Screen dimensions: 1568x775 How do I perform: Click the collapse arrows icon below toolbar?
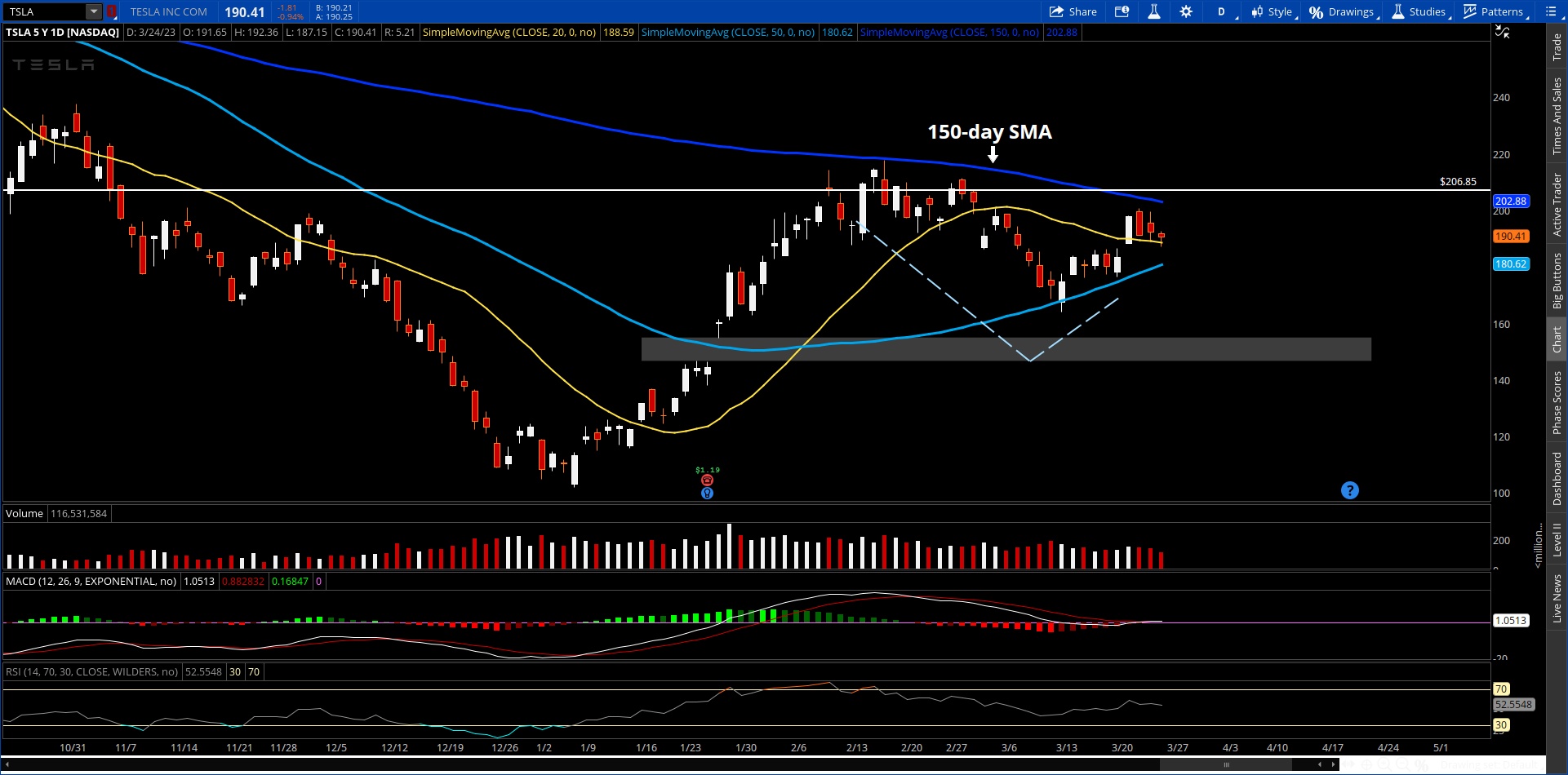pos(1502,32)
